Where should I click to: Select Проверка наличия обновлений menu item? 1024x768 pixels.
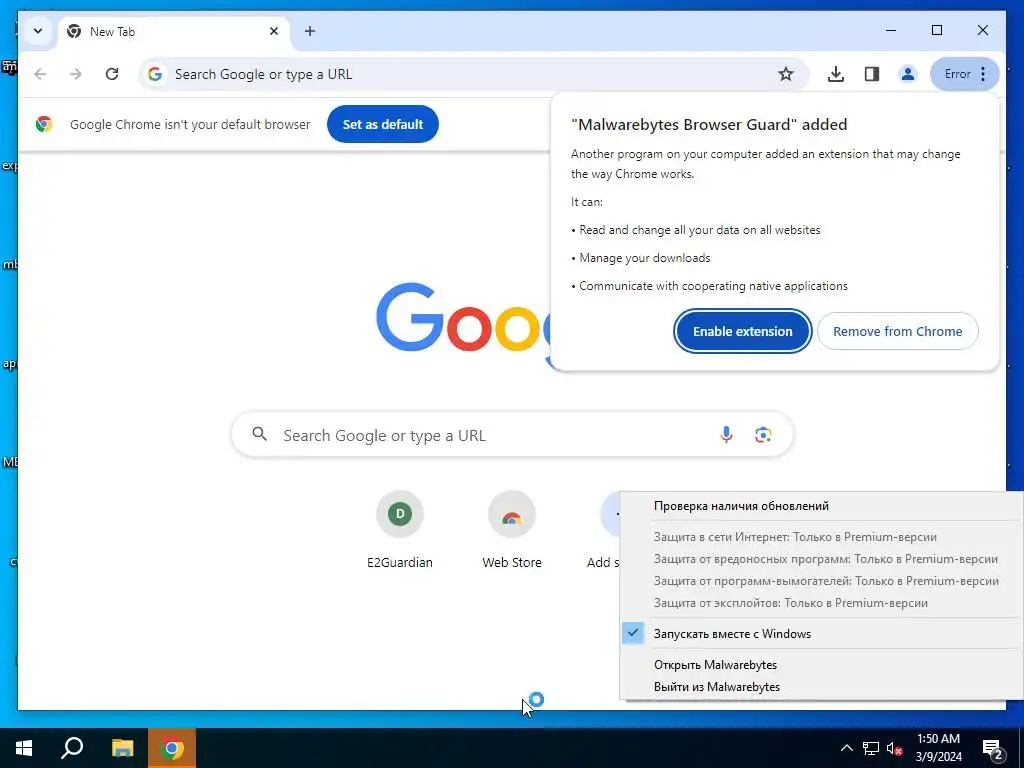pos(821,505)
